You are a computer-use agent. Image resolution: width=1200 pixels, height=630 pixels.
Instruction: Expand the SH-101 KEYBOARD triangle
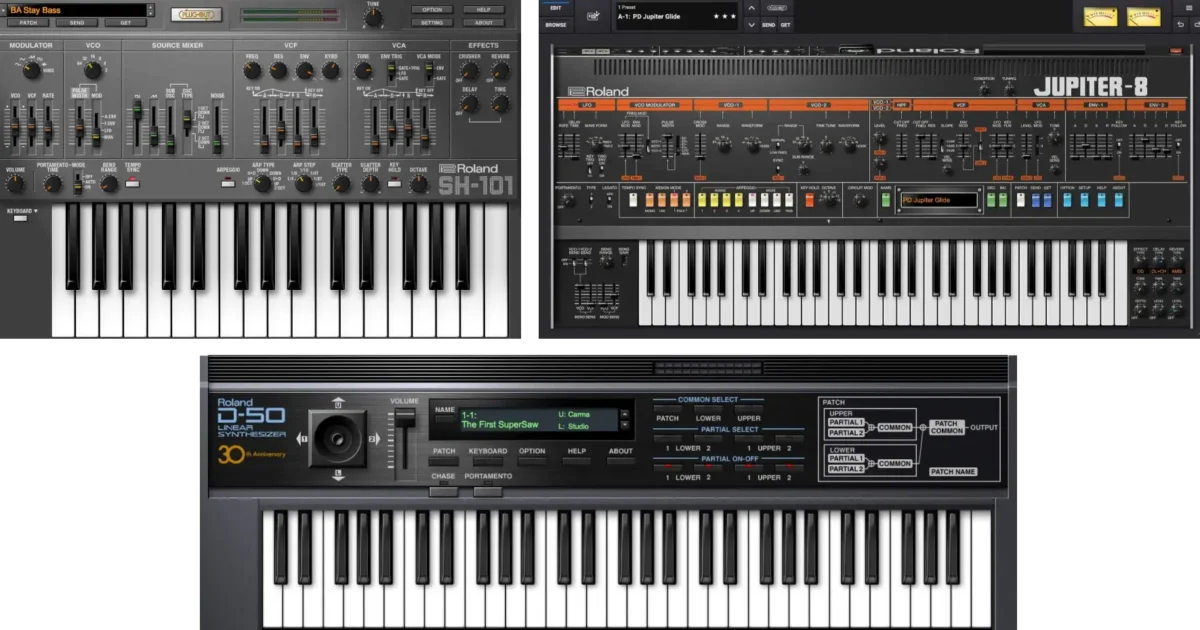[36, 211]
